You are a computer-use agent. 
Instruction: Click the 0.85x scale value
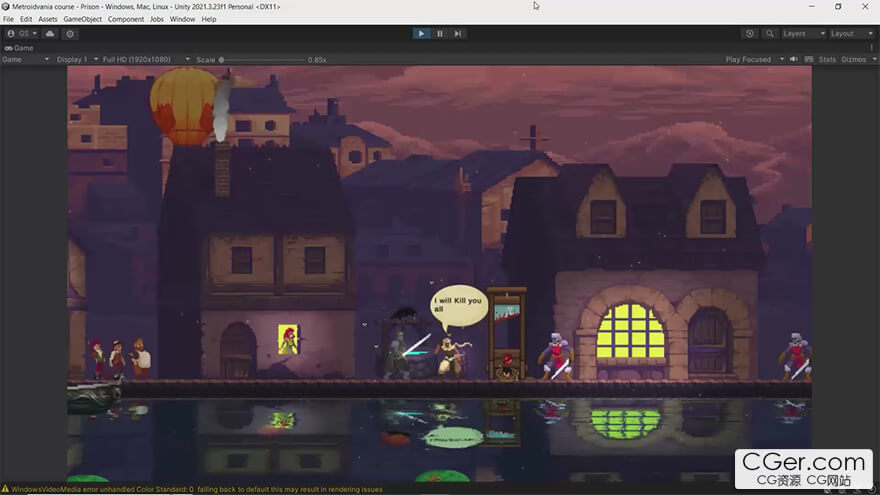317,59
